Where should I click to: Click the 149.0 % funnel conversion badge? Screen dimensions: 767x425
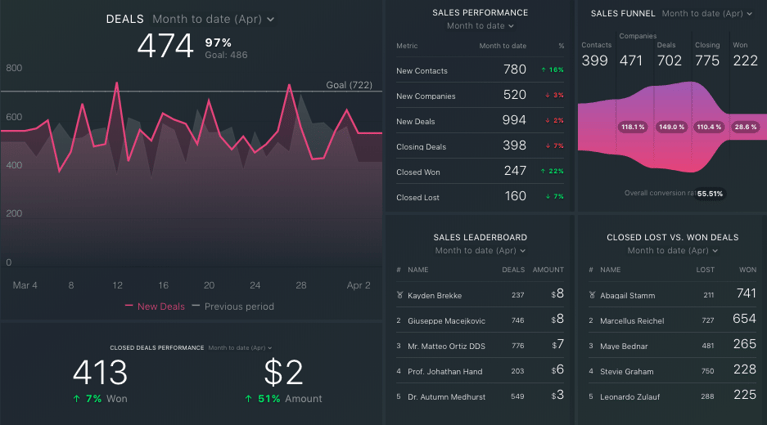pos(670,127)
